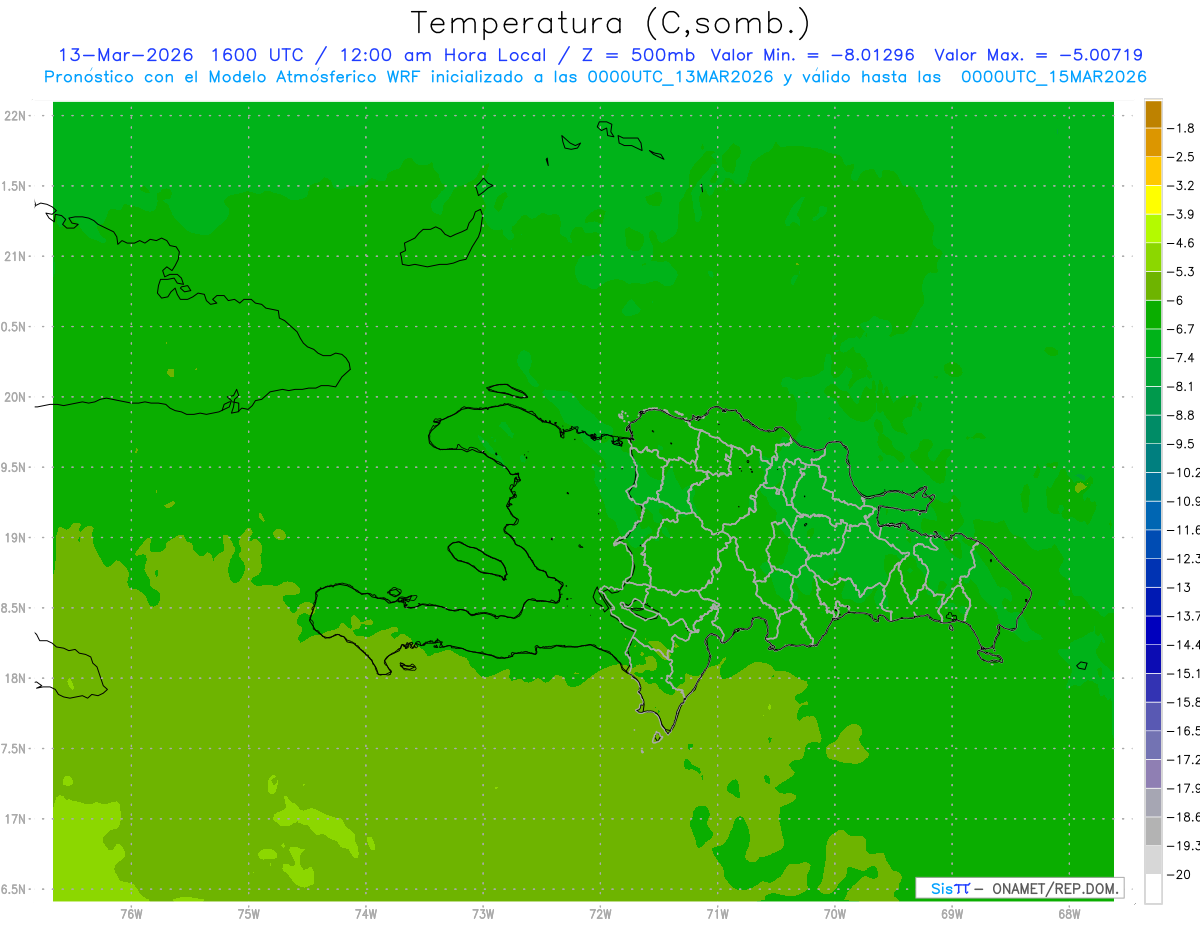This screenshot has width=1200, height=927.
Task: Pick the yellow swatch between -3.2 and -3.9
Action: pyautogui.click(x=1153, y=200)
